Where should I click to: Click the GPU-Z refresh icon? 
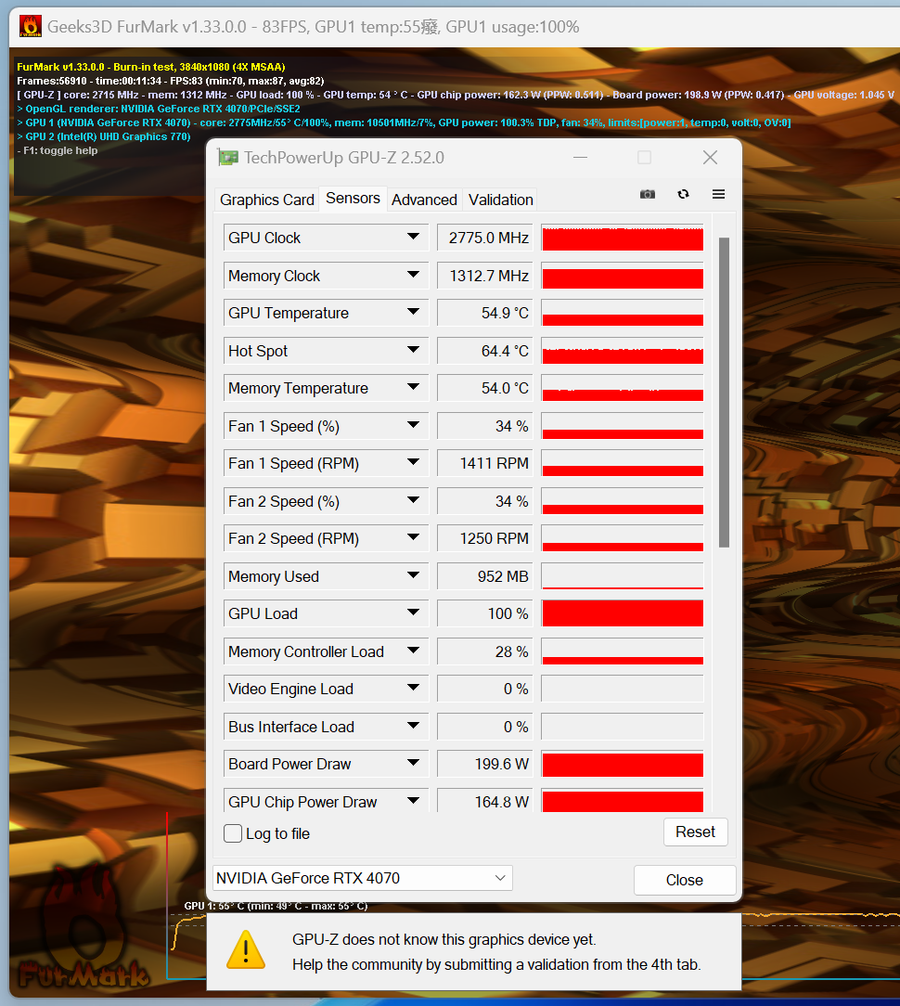point(683,194)
